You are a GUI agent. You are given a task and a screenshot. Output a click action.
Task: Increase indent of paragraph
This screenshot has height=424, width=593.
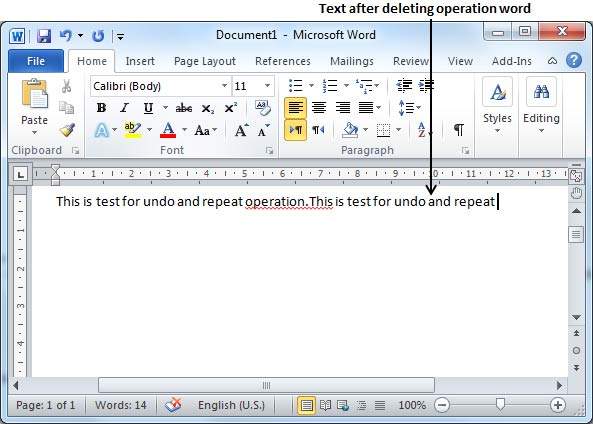pyautogui.click(x=426, y=86)
